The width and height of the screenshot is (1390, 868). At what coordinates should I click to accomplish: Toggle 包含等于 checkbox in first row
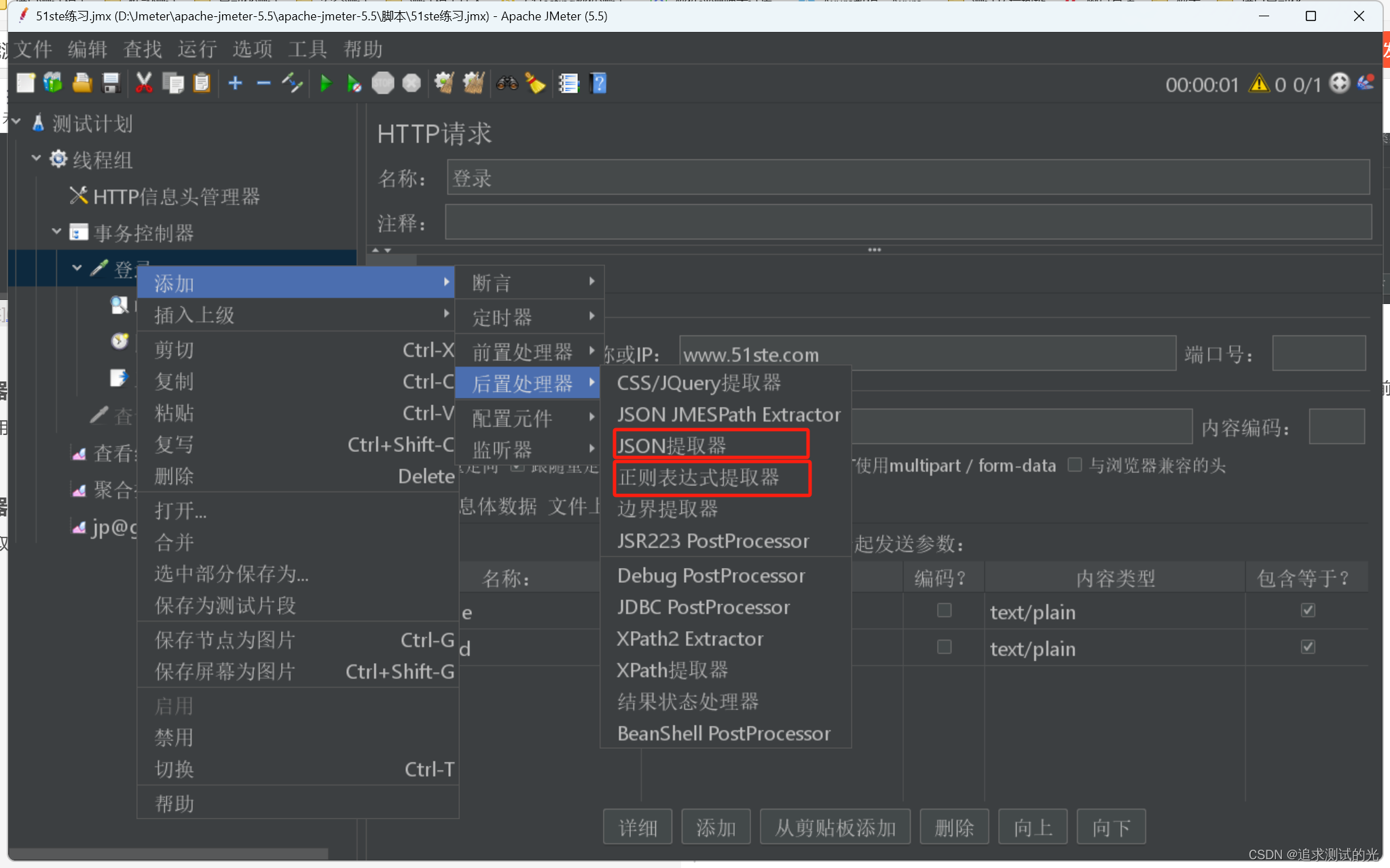pyautogui.click(x=1308, y=611)
